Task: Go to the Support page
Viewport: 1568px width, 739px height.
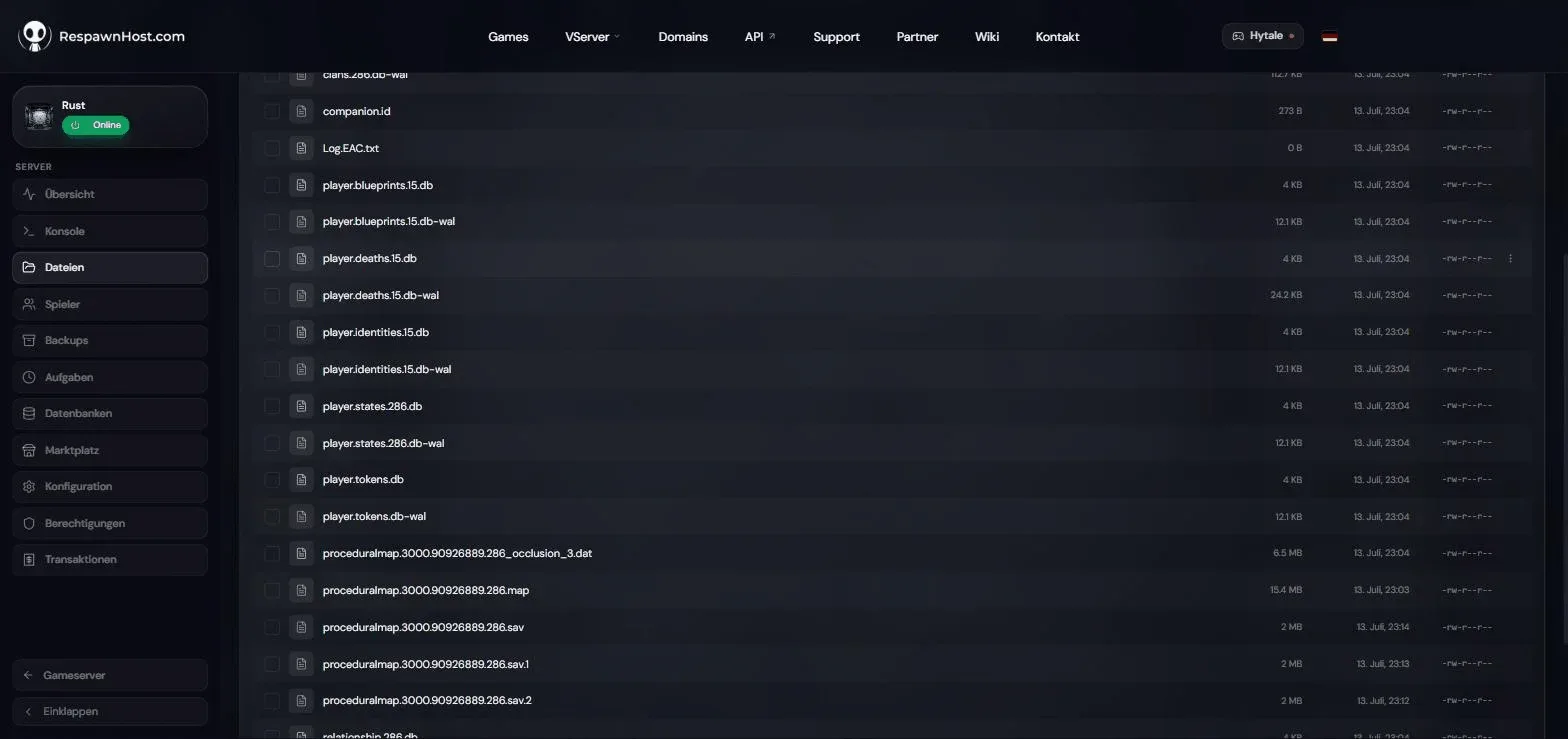Action: (x=836, y=37)
